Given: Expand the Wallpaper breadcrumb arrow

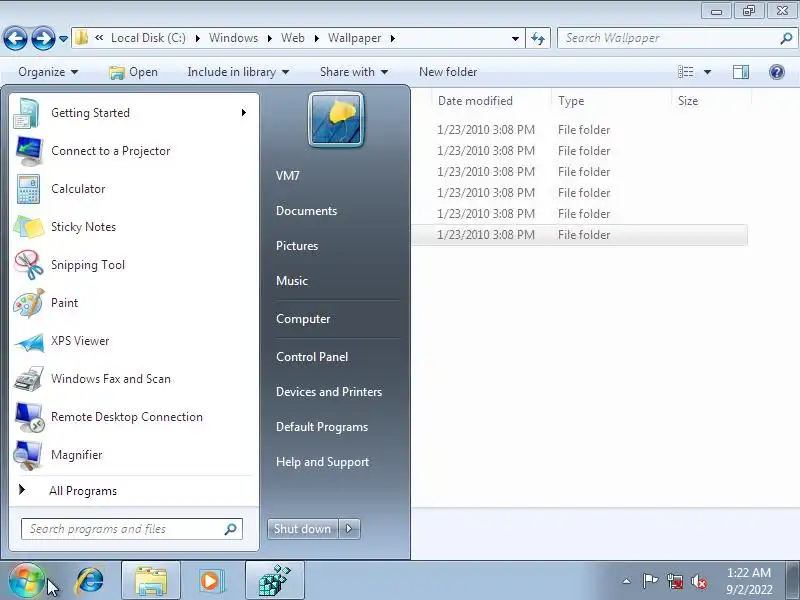Looking at the screenshot, I should pos(392,38).
